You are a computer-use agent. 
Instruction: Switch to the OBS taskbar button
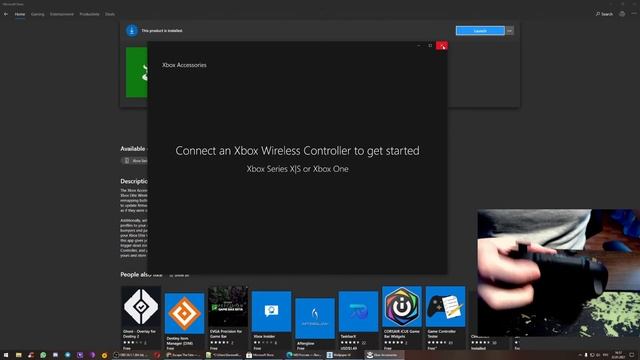tap(130, 355)
